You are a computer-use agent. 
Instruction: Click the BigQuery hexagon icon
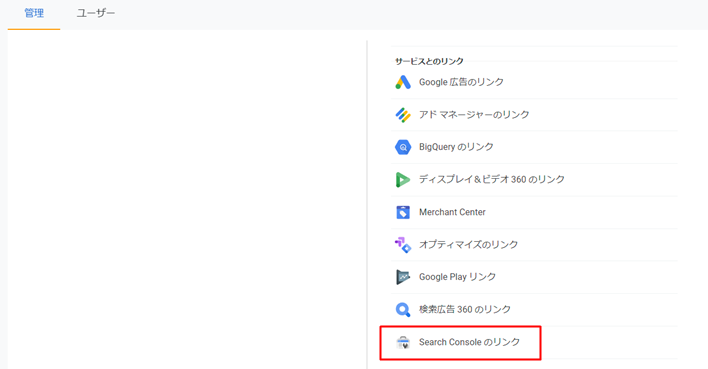click(403, 147)
